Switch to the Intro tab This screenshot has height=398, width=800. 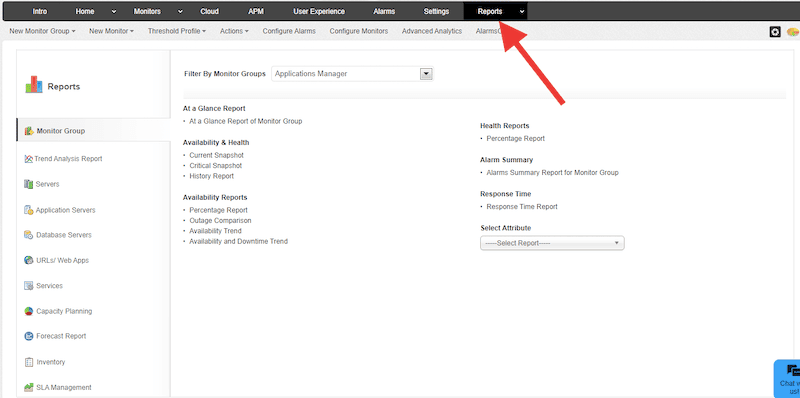click(40, 11)
